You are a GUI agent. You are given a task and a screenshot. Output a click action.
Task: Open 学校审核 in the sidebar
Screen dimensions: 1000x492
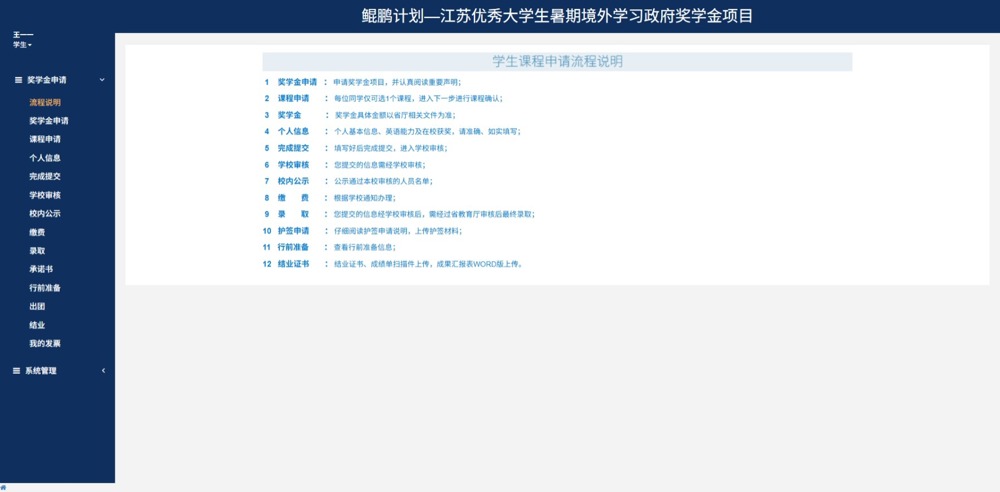pyautogui.click(x=45, y=195)
